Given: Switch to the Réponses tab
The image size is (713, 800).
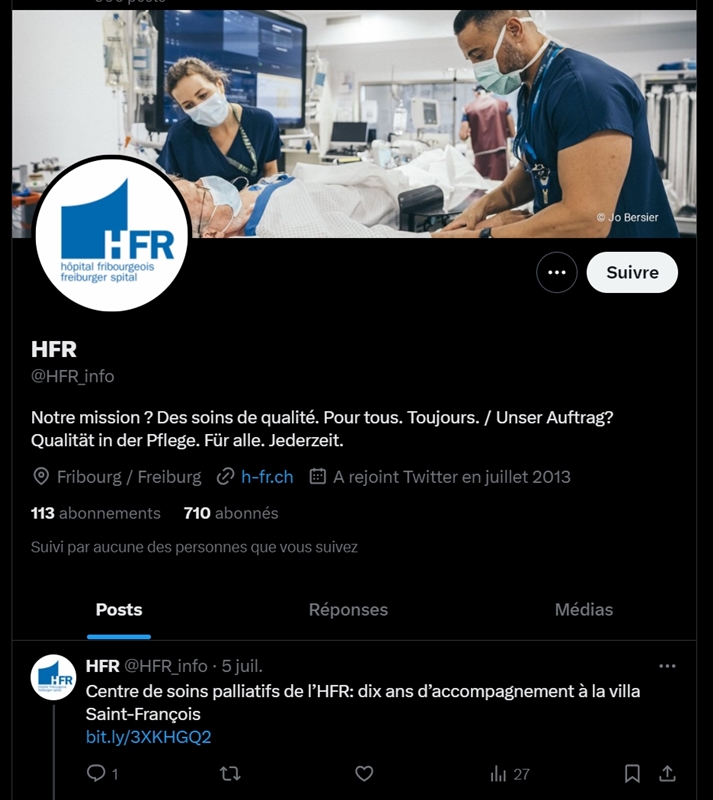Looking at the screenshot, I should (x=348, y=610).
